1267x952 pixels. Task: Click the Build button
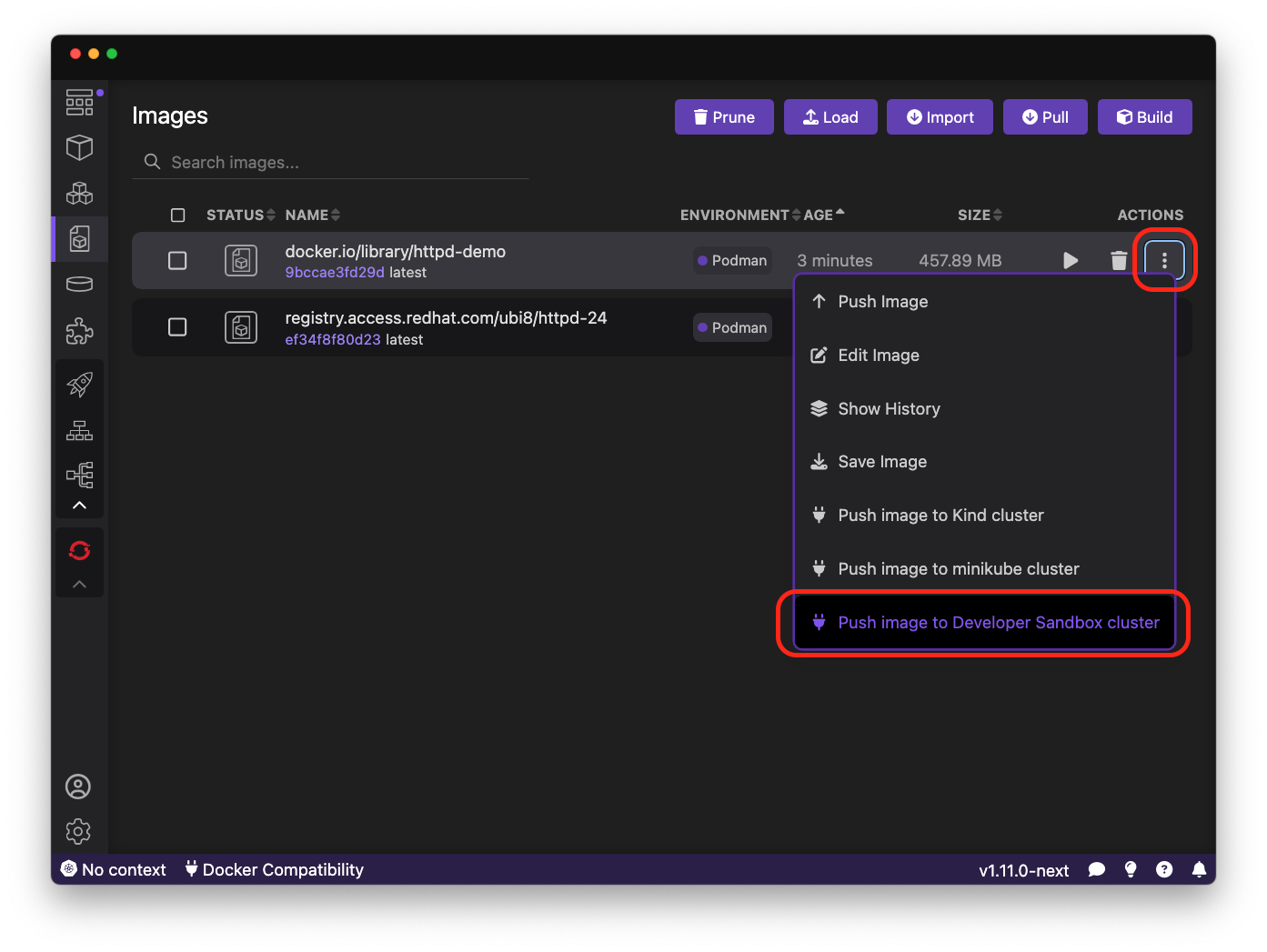[1144, 117]
